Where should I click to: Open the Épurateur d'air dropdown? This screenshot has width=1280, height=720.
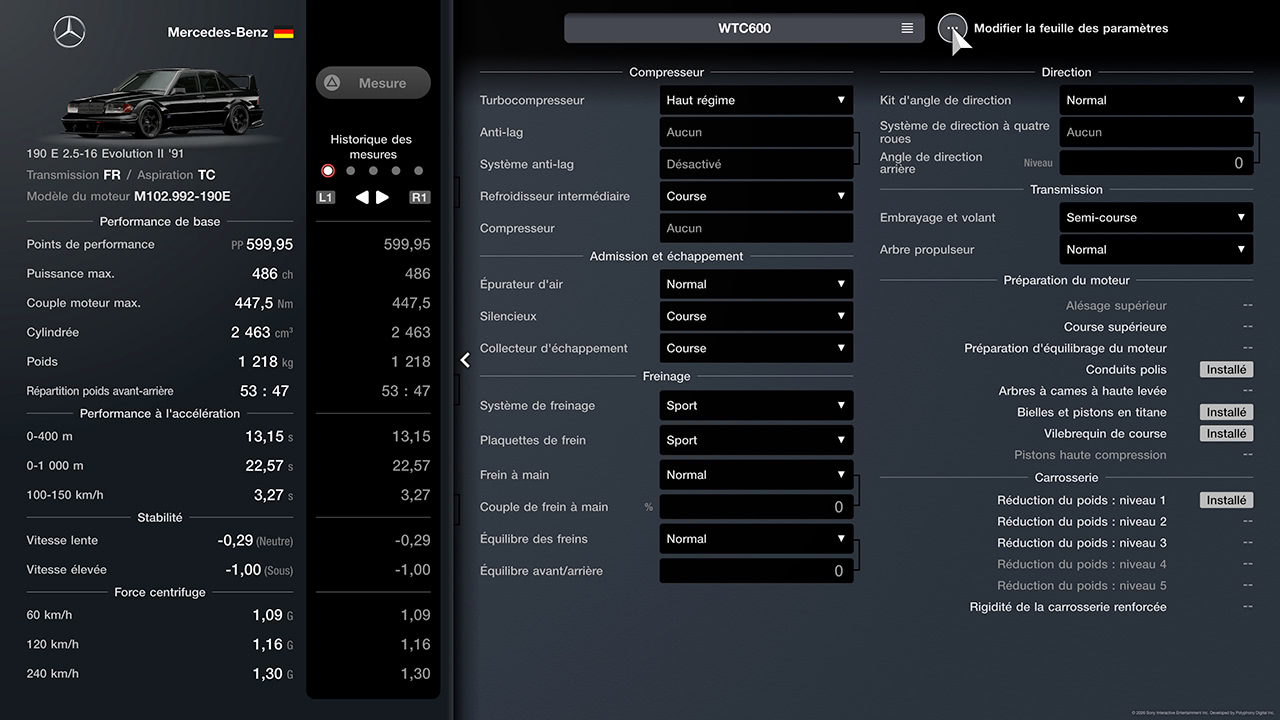(x=756, y=284)
